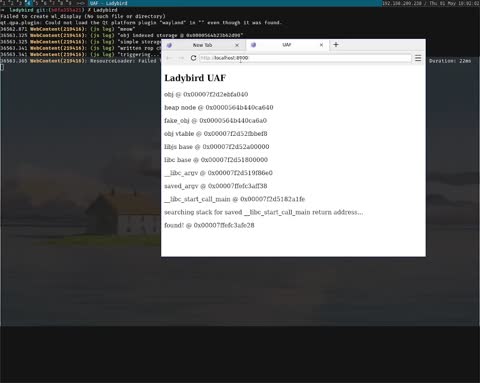
Task: Switch to workspace 4 in top bar
Action: click(x=29, y=3)
